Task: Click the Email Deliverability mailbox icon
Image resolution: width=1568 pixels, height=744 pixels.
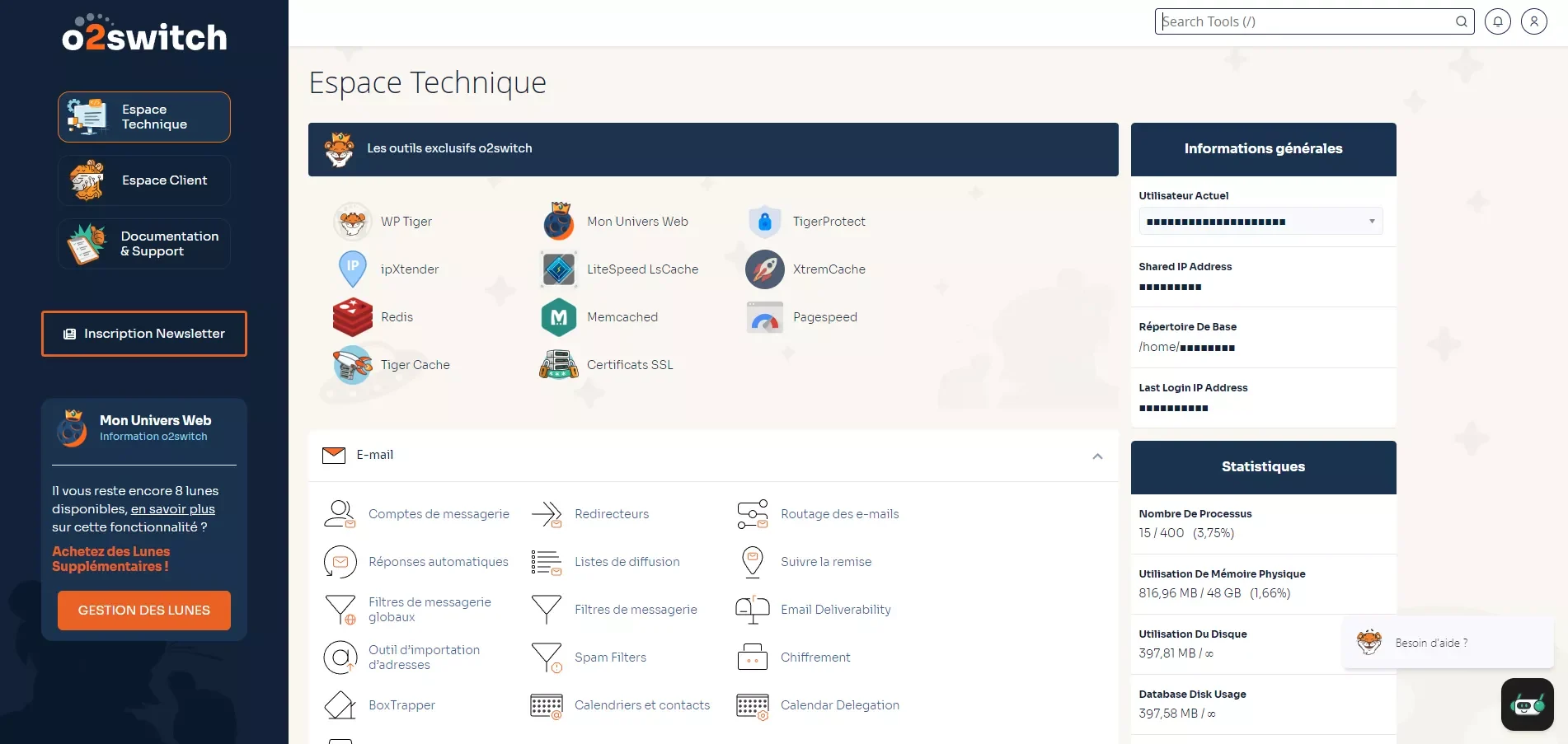Action: pos(753,610)
